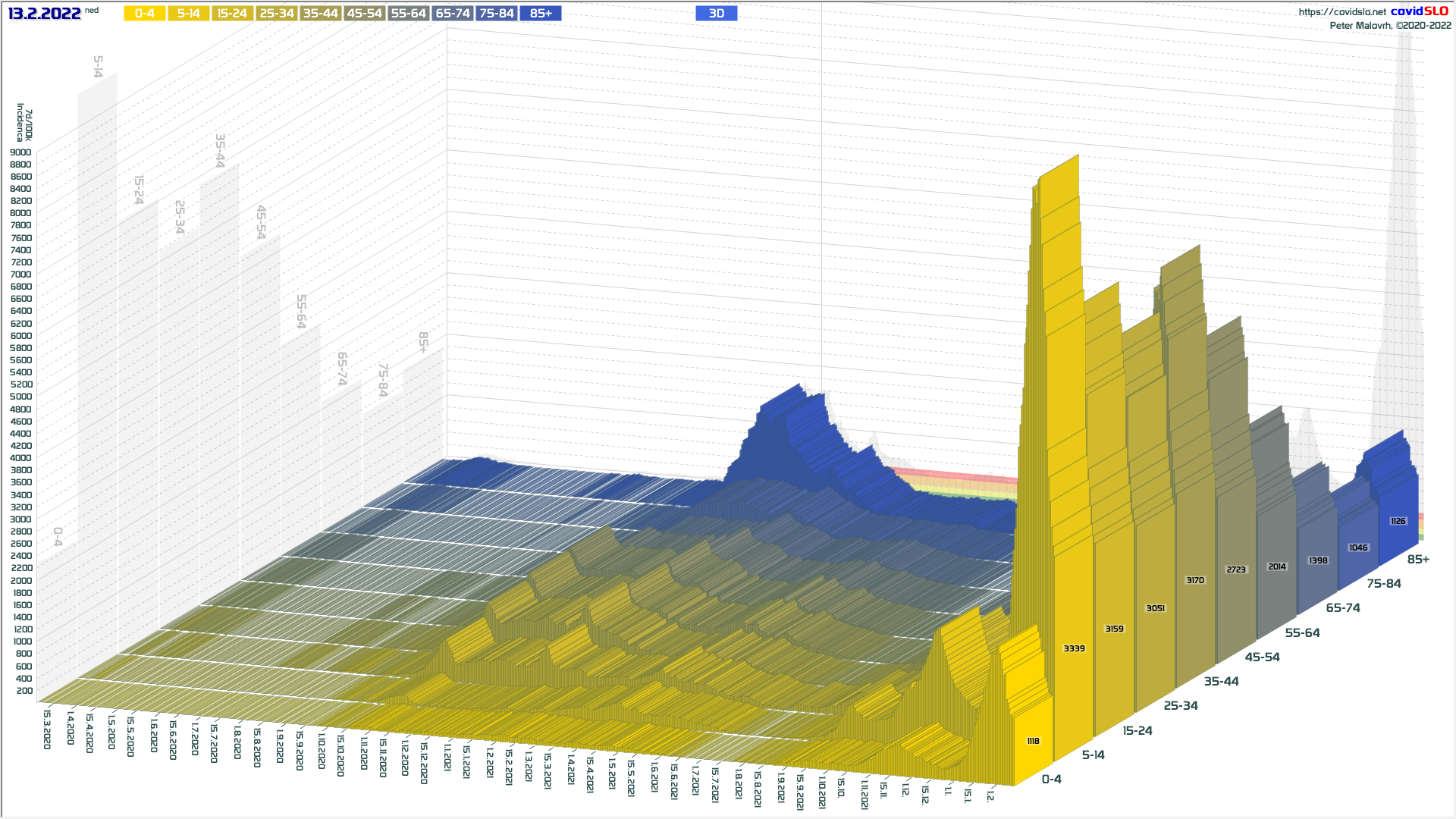Toggle the 45-54 age group button
1456x819 pixels.
point(364,14)
